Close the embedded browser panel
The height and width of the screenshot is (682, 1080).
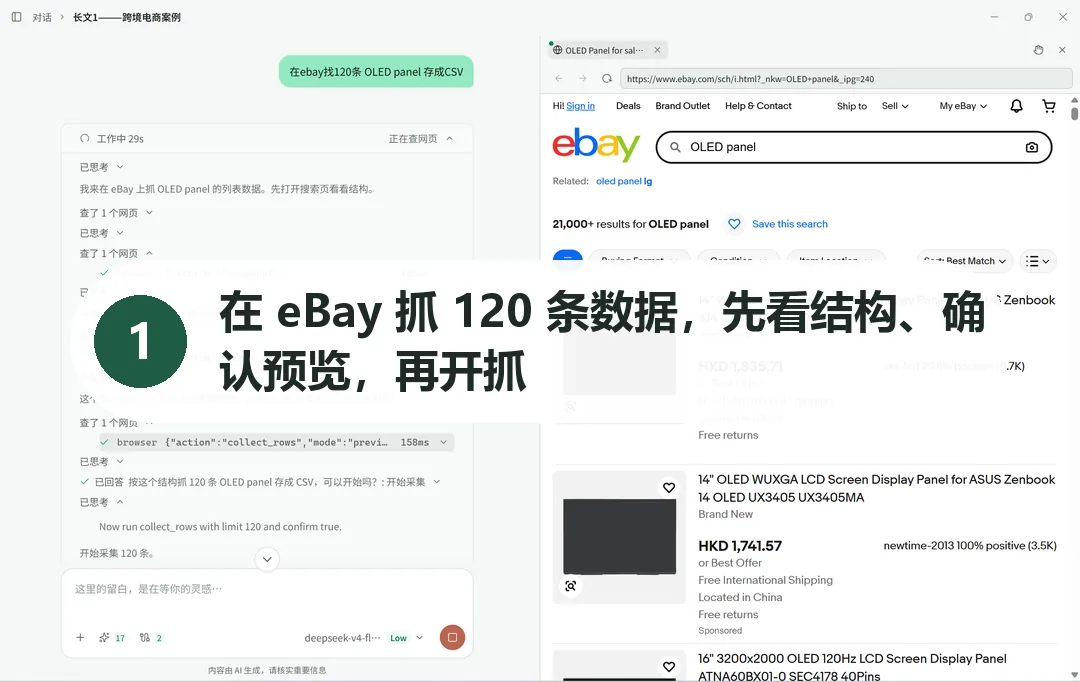point(1062,50)
